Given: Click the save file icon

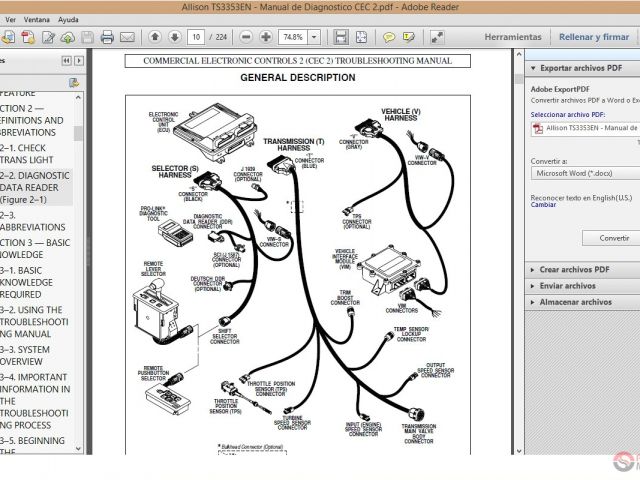Looking at the screenshot, I should click(87, 37).
